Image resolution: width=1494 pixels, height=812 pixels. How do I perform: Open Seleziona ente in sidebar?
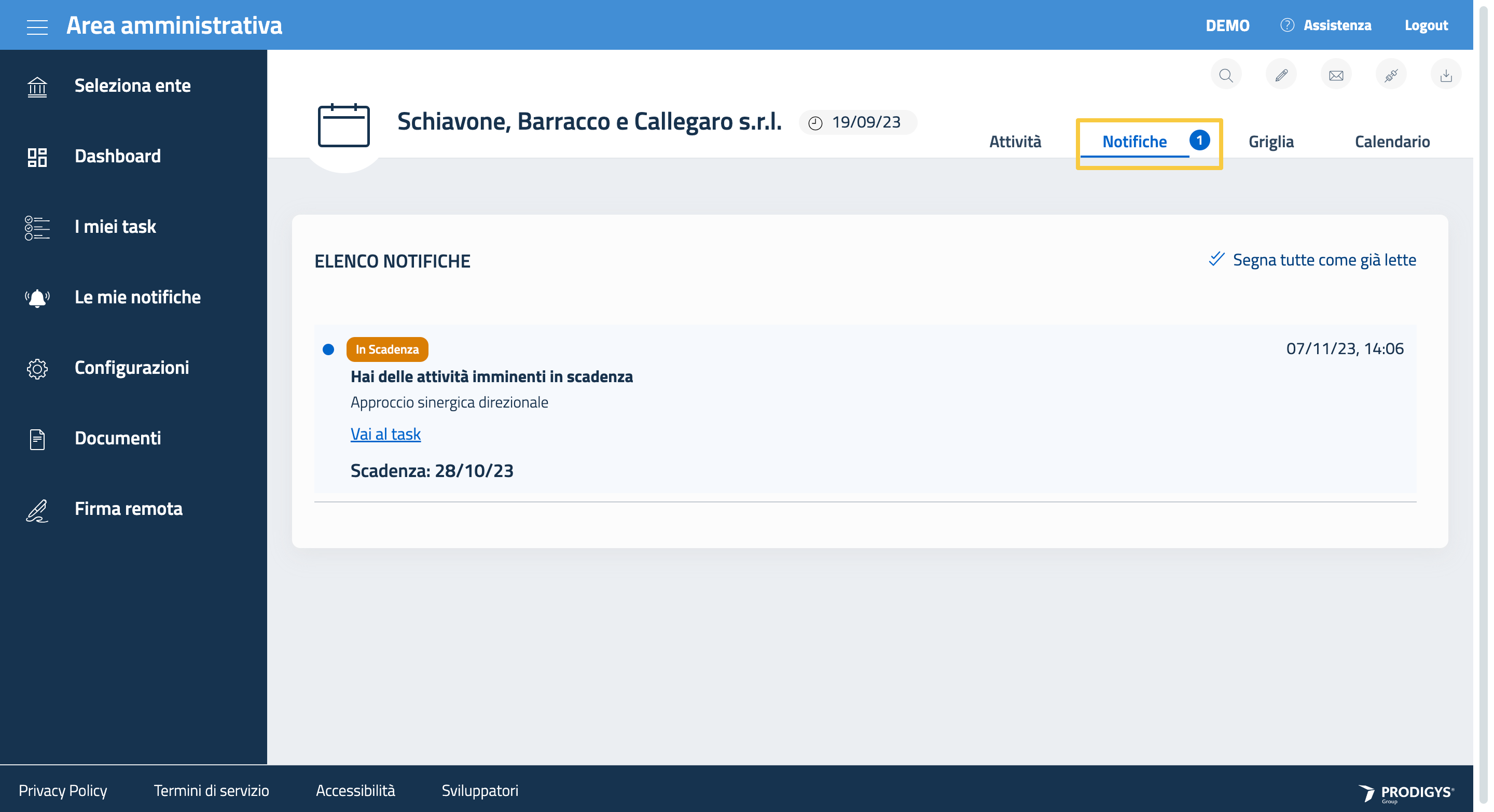point(132,86)
